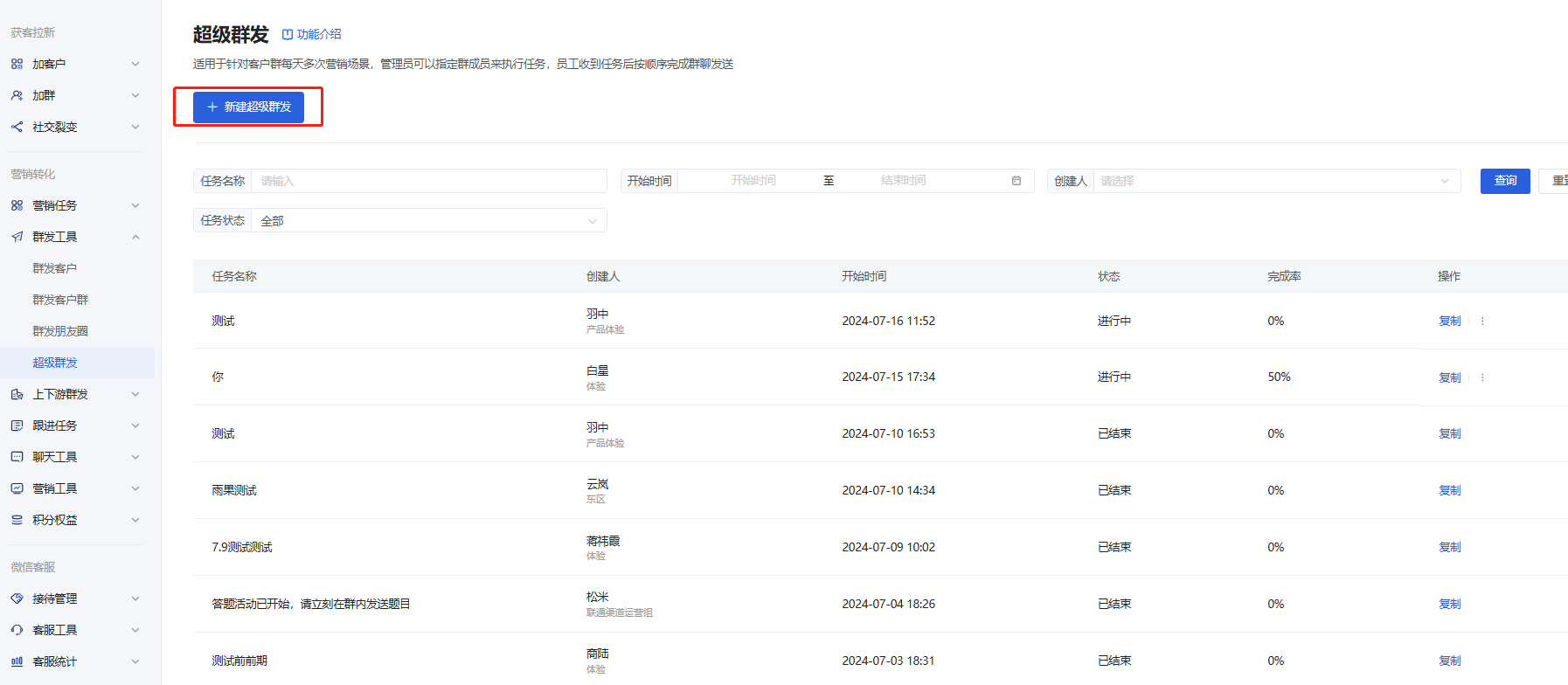Click the 营销任务 grid icon
The width and height of the screenshot is (1568, 685).
point(17,205)
